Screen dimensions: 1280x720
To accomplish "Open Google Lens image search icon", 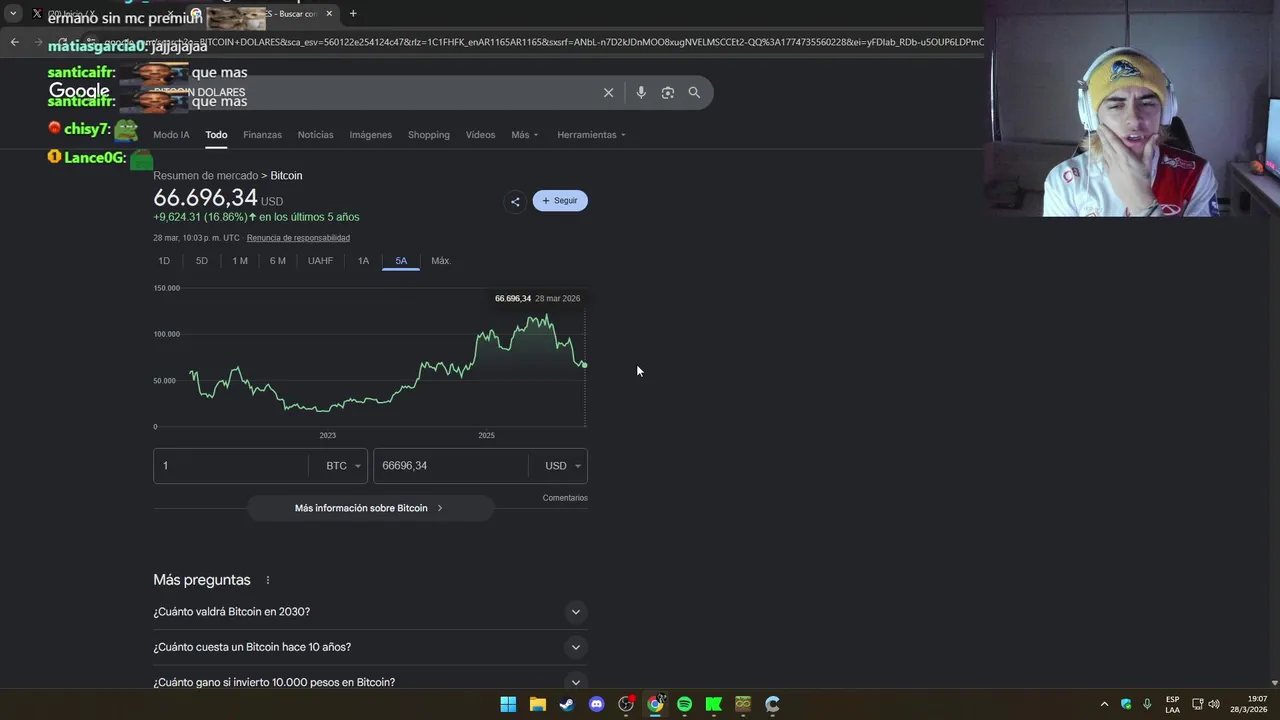I will (x=668, y=92).
